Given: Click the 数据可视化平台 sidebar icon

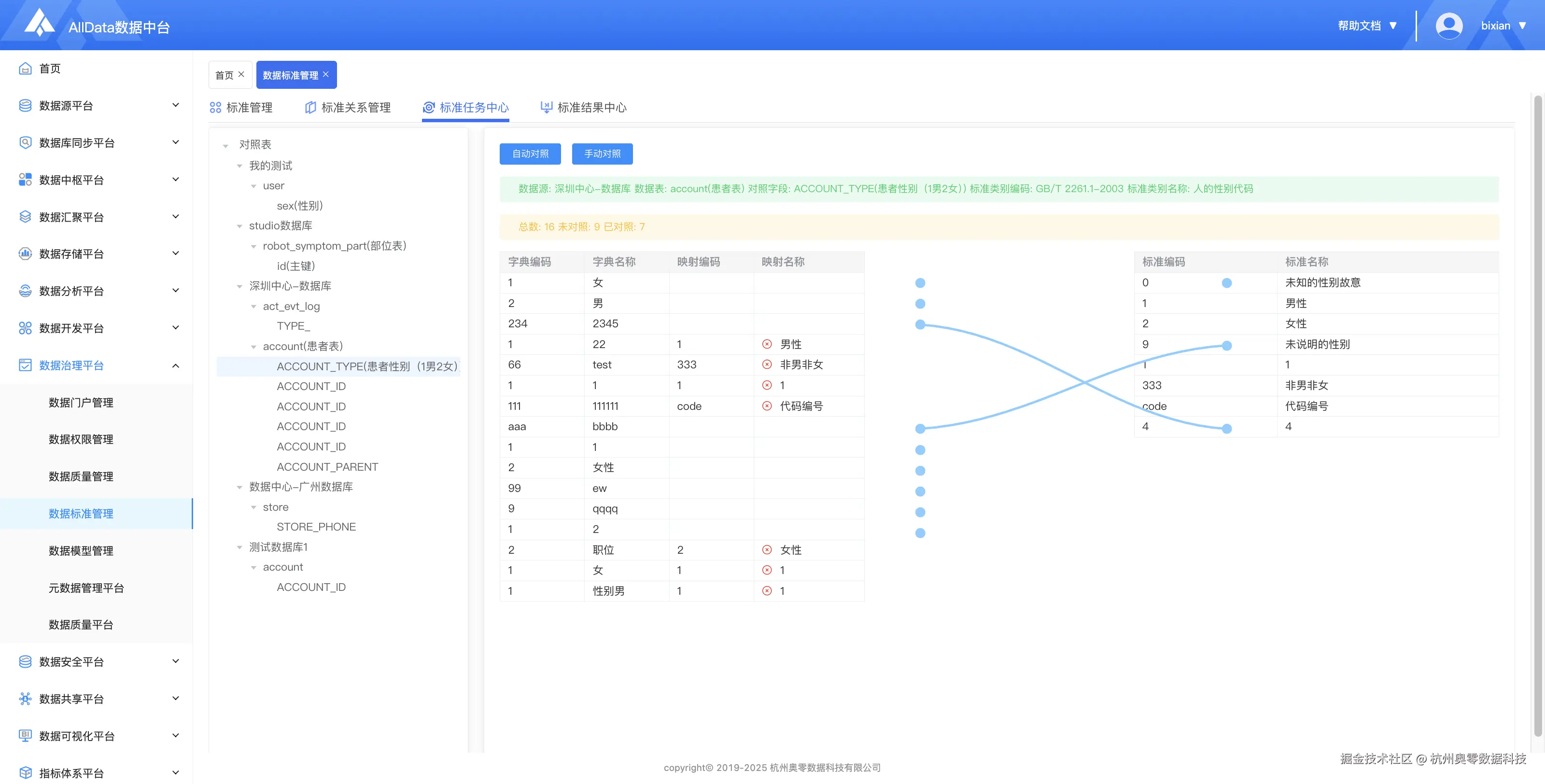Looking at the screenshot, I should (x=25, y=736).
